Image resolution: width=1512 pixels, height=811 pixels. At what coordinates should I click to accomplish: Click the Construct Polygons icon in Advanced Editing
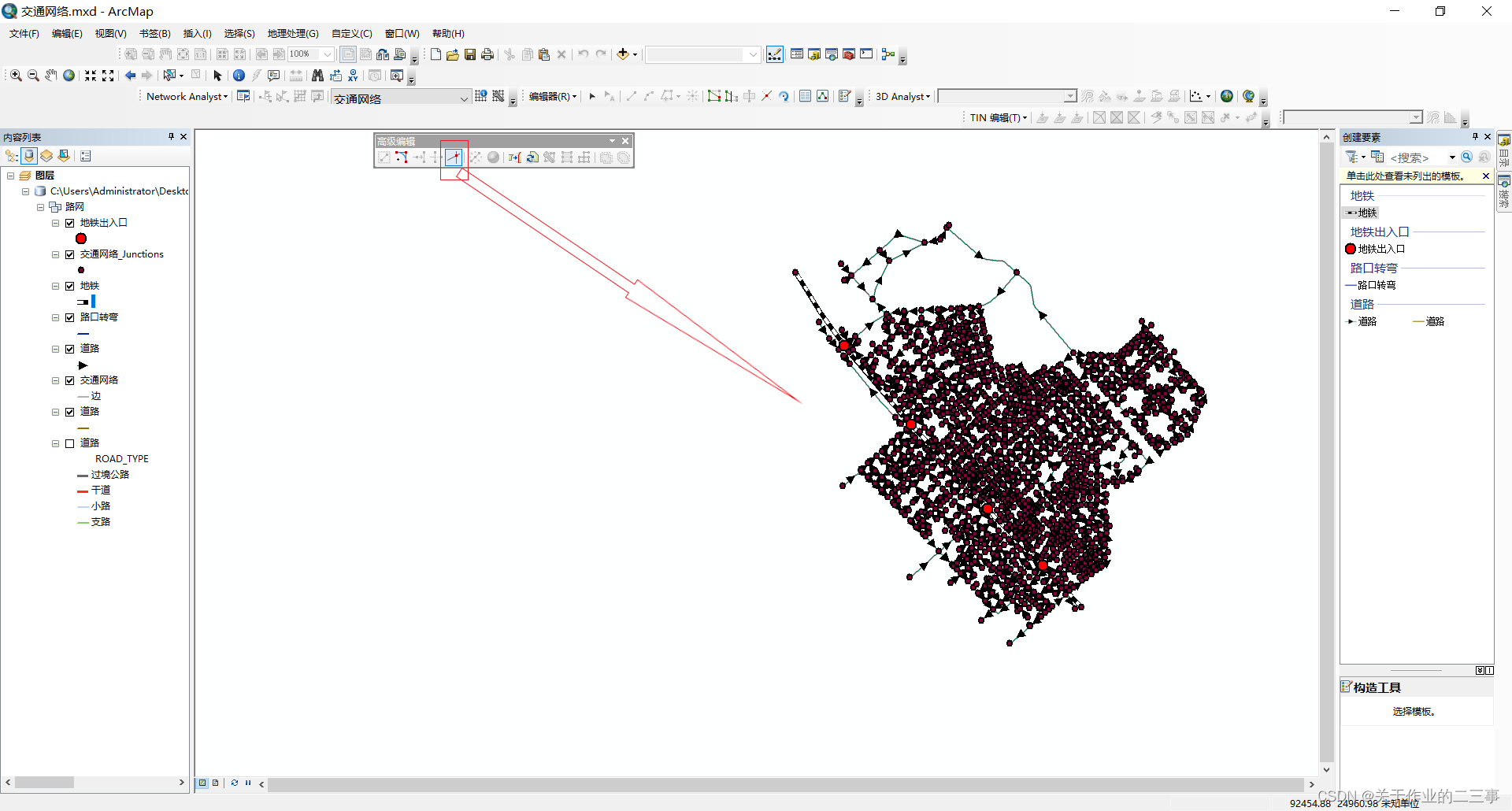(550, 157)
